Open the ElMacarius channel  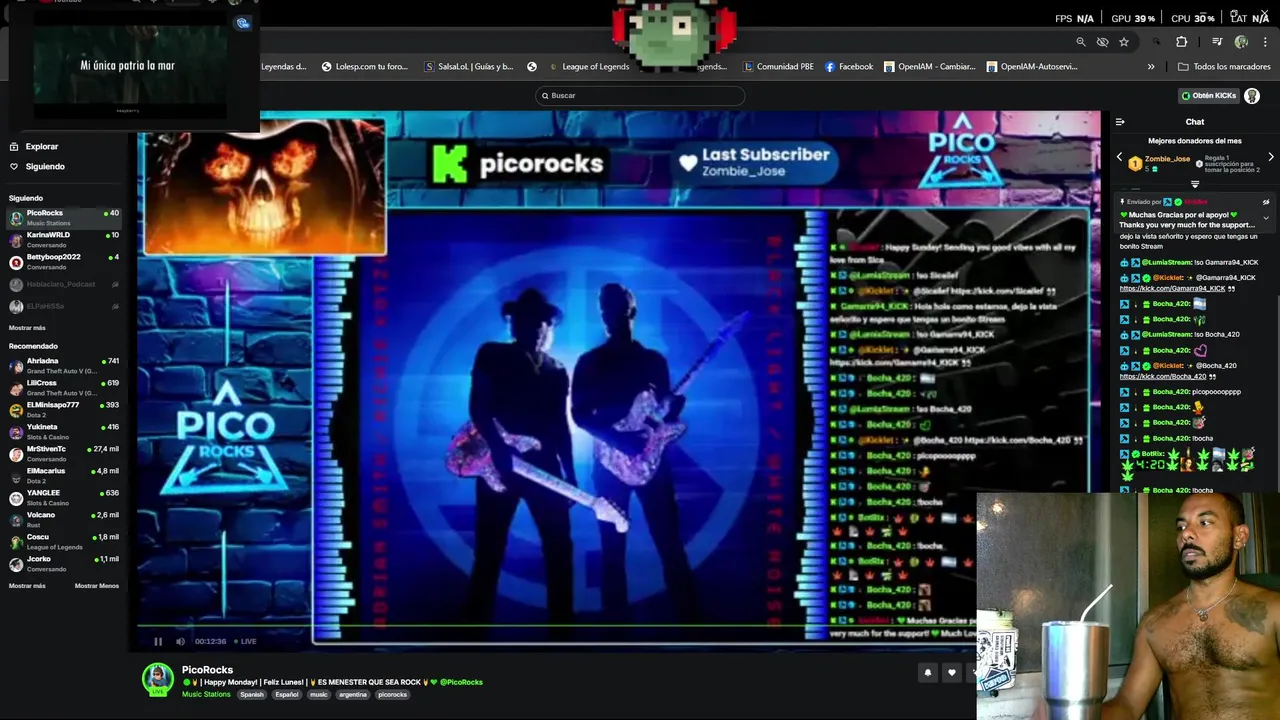pos(64,475)
